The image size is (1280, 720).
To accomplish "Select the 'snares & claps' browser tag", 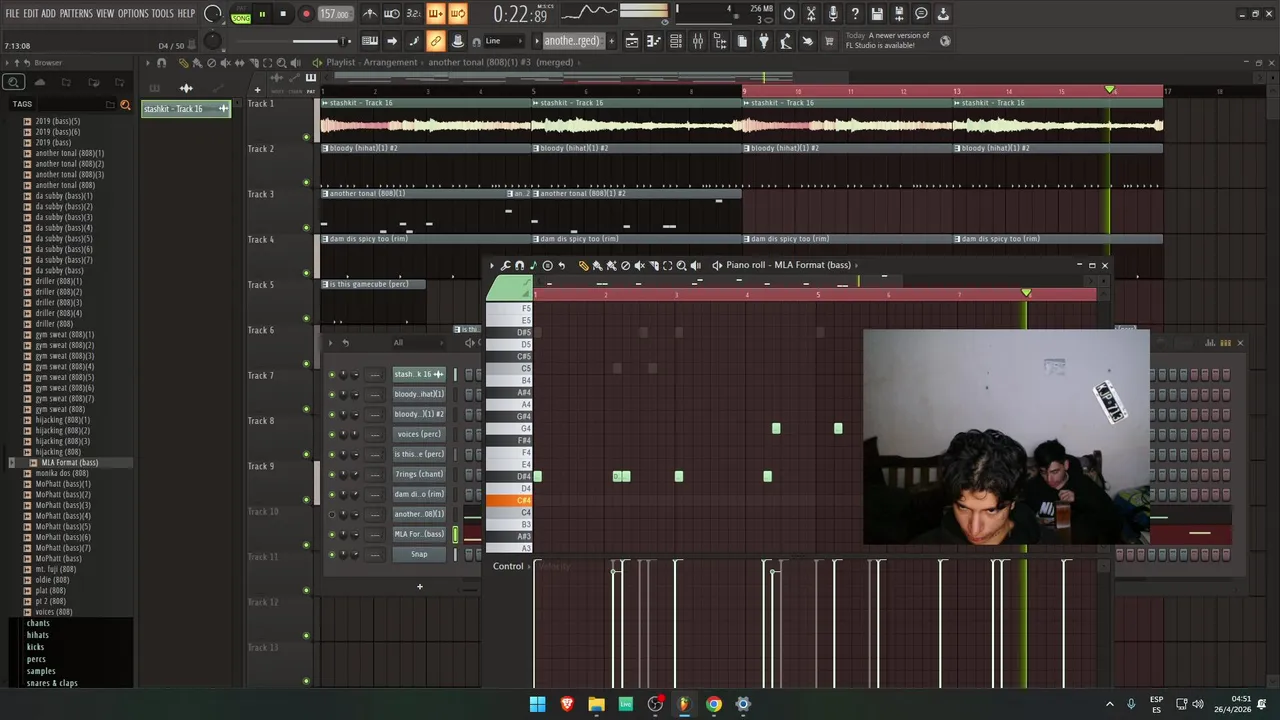I will [x=52, y=683].
